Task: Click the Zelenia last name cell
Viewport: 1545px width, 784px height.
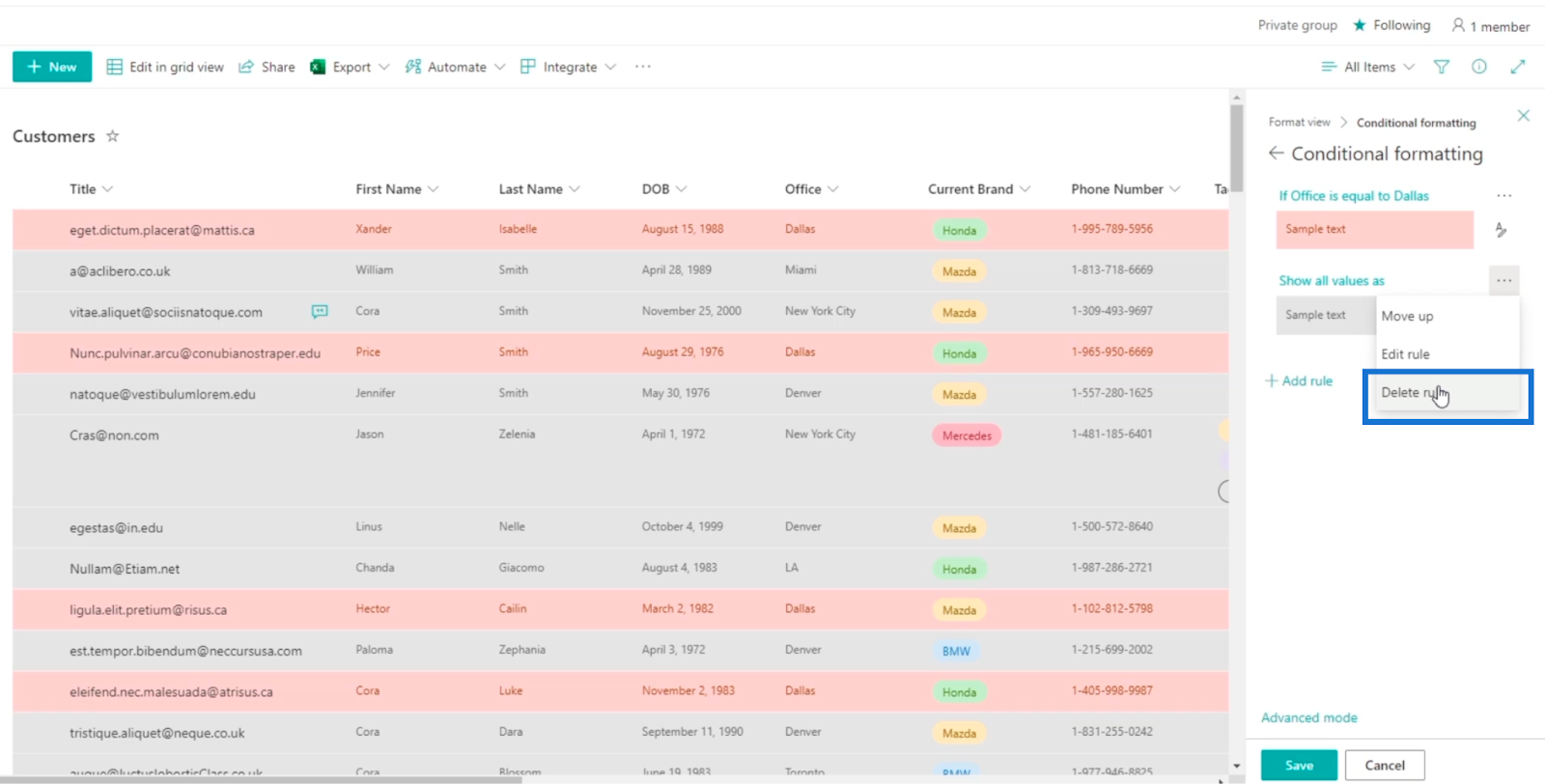Action: coord(517,434)
